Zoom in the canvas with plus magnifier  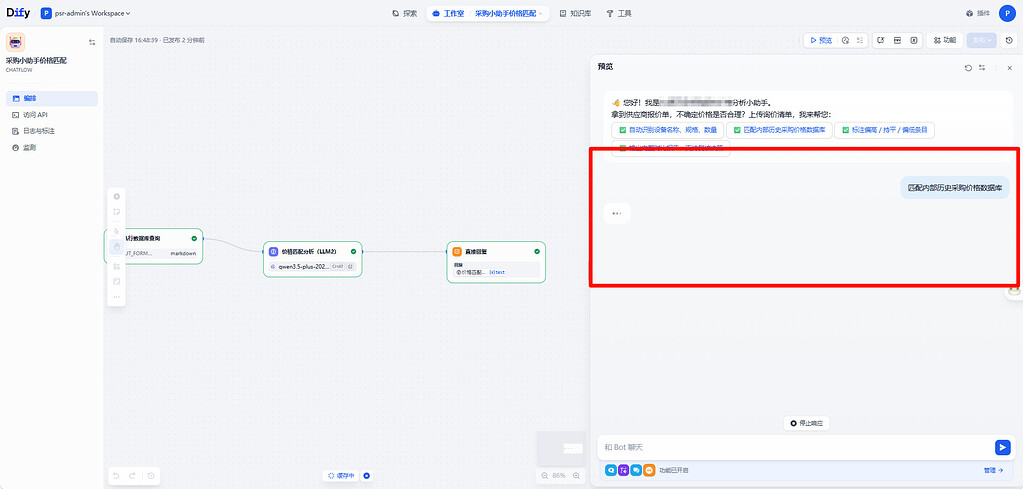576,476
